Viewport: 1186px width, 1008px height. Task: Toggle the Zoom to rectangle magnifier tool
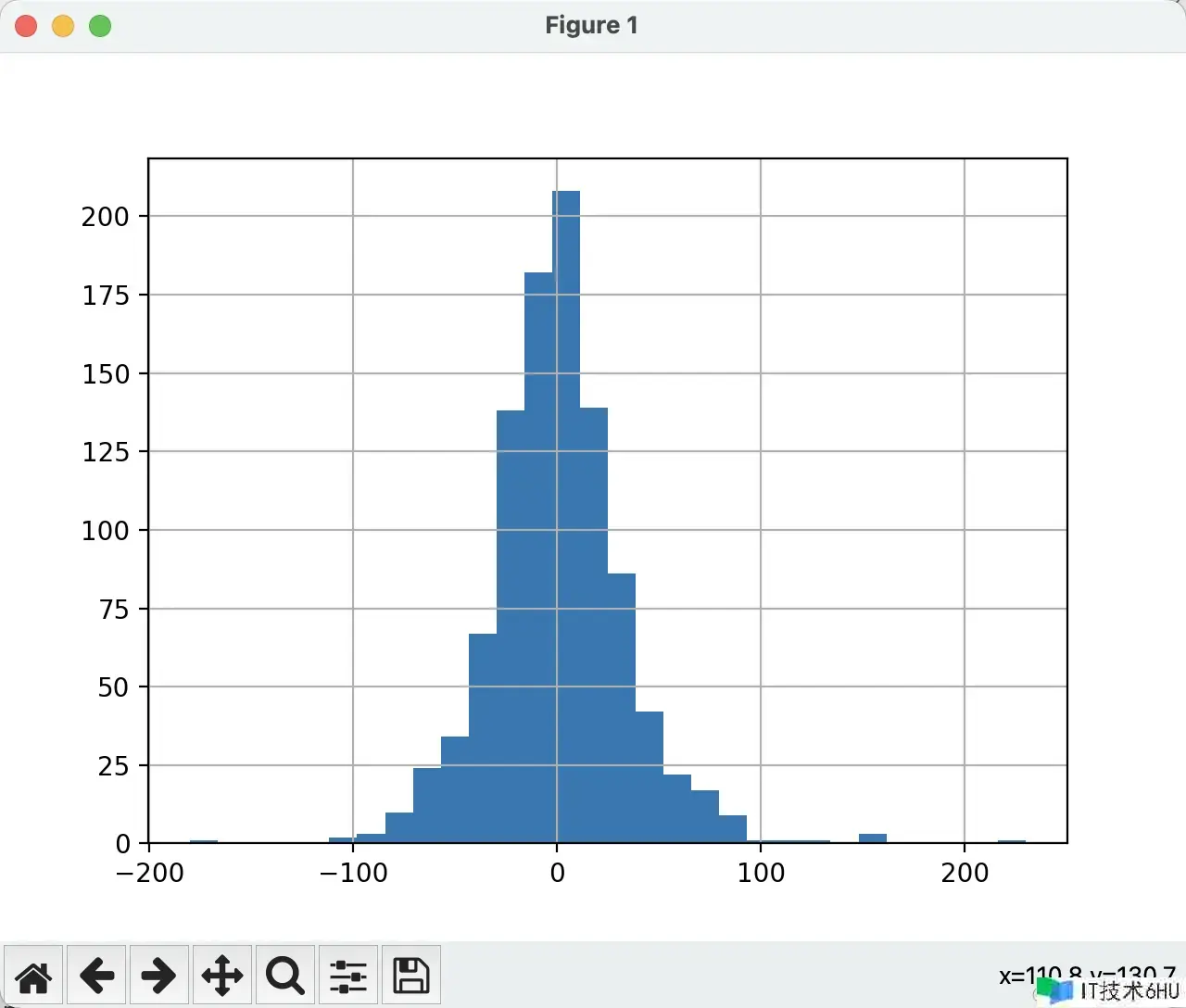tap(284, 976)
